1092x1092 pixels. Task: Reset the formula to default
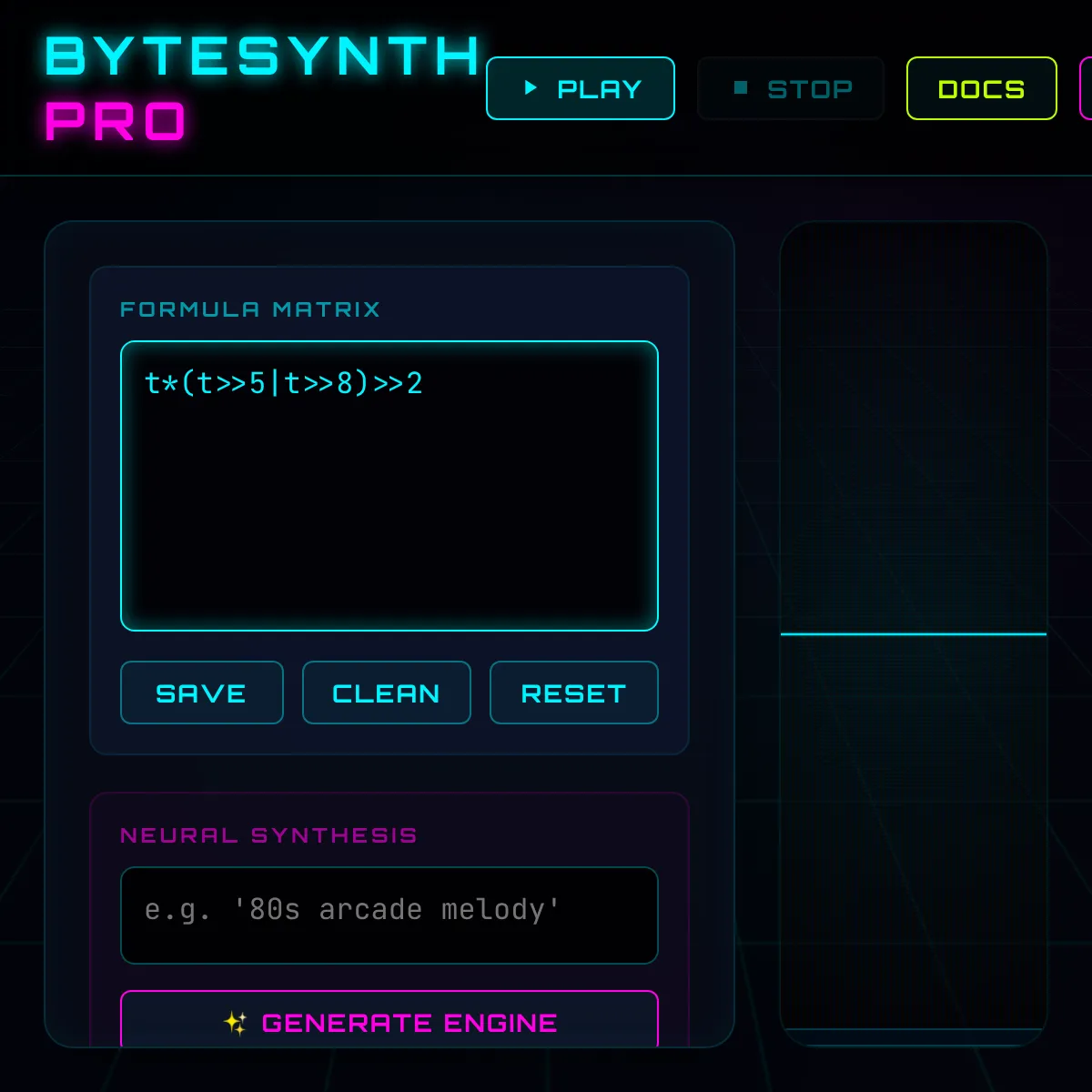pos(573,693)
